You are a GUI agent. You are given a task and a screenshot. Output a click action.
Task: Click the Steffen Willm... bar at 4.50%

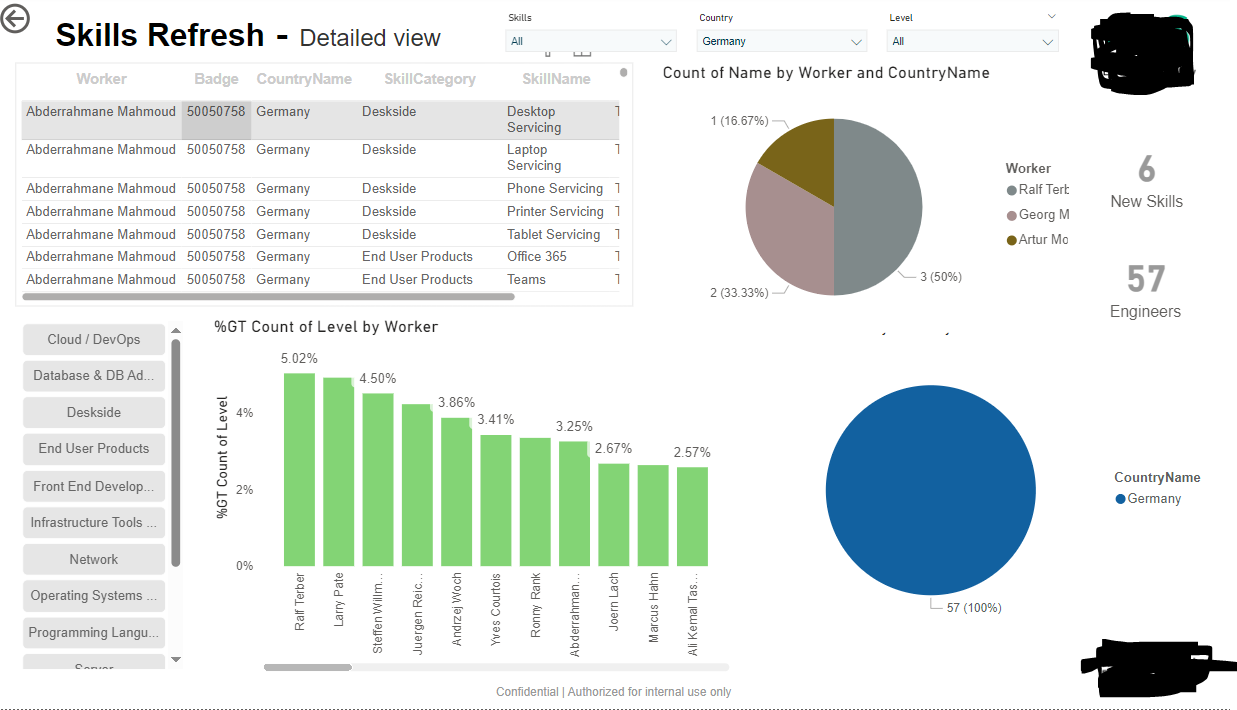point(378,479)
